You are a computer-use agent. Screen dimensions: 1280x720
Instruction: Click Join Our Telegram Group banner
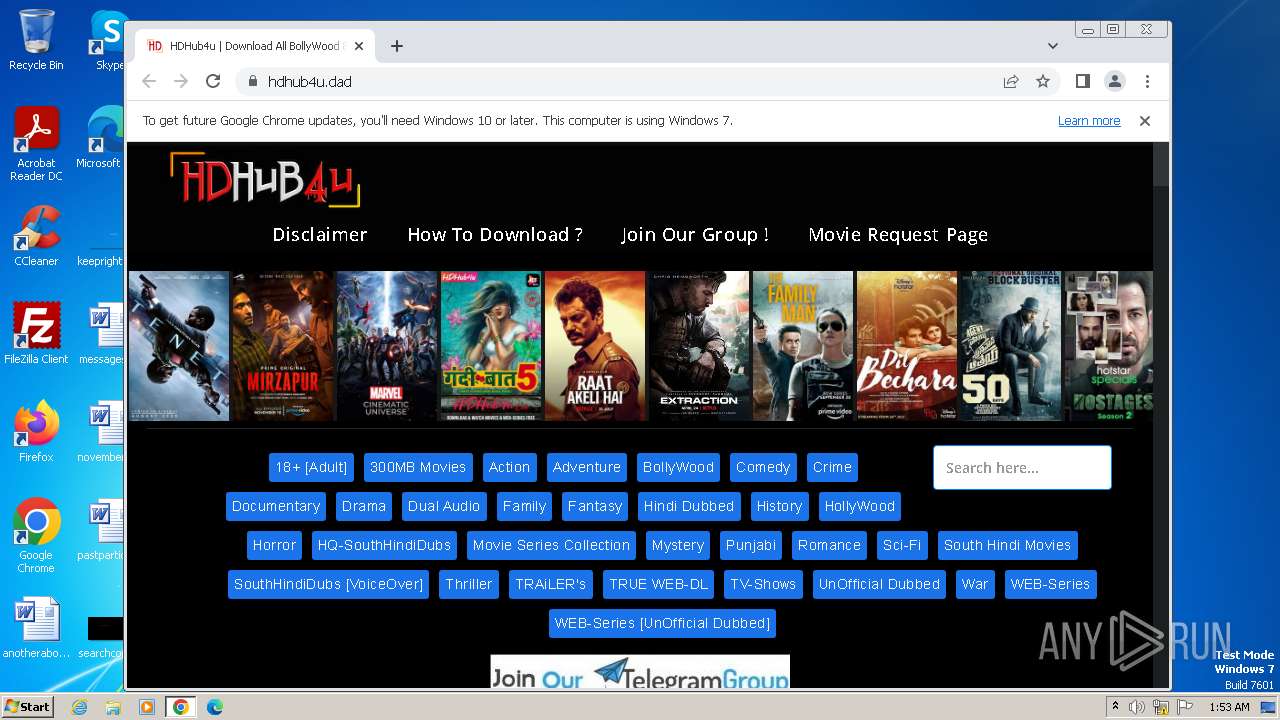click(640, 672)
